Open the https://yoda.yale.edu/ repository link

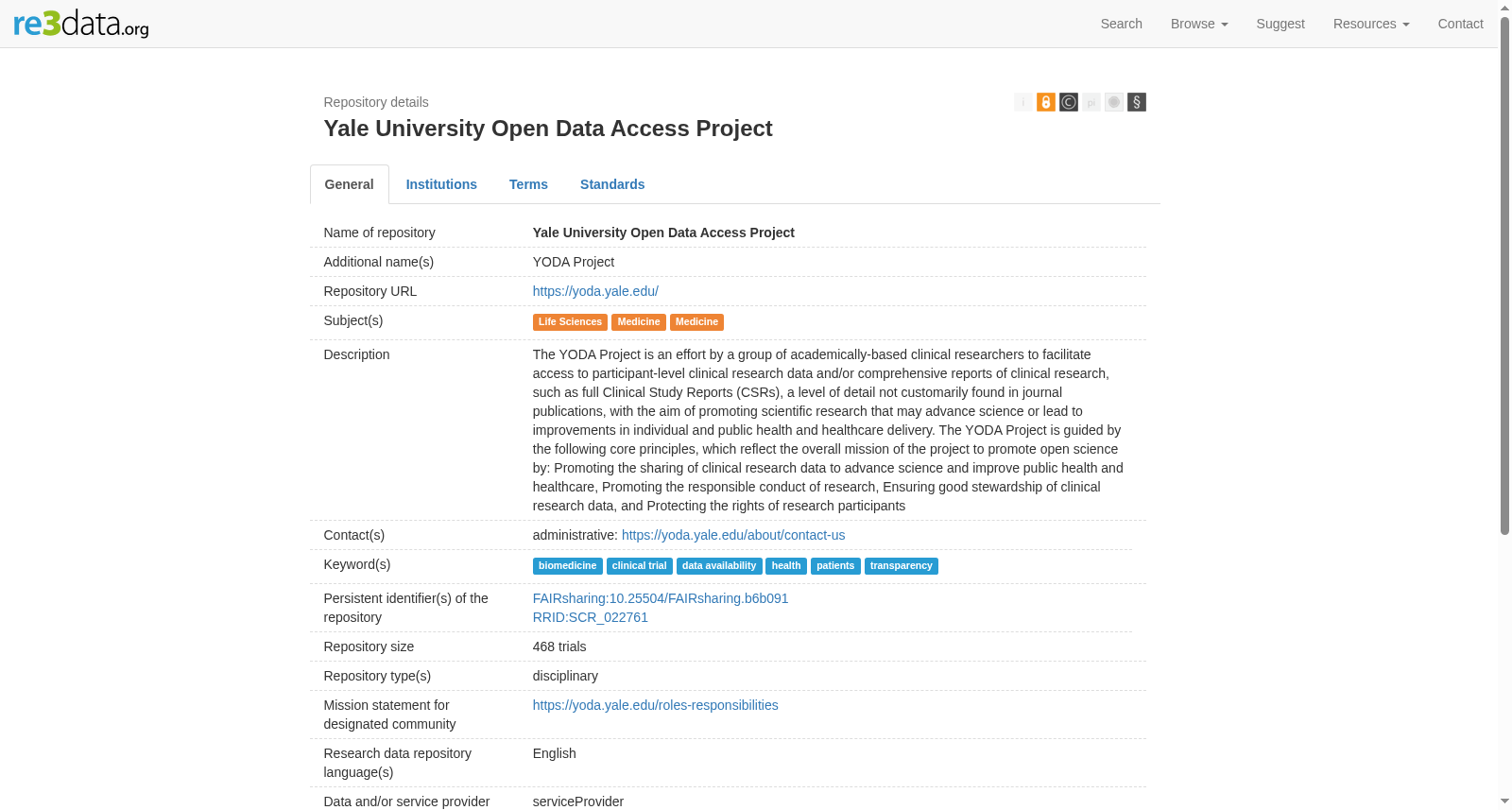[595, 291]
